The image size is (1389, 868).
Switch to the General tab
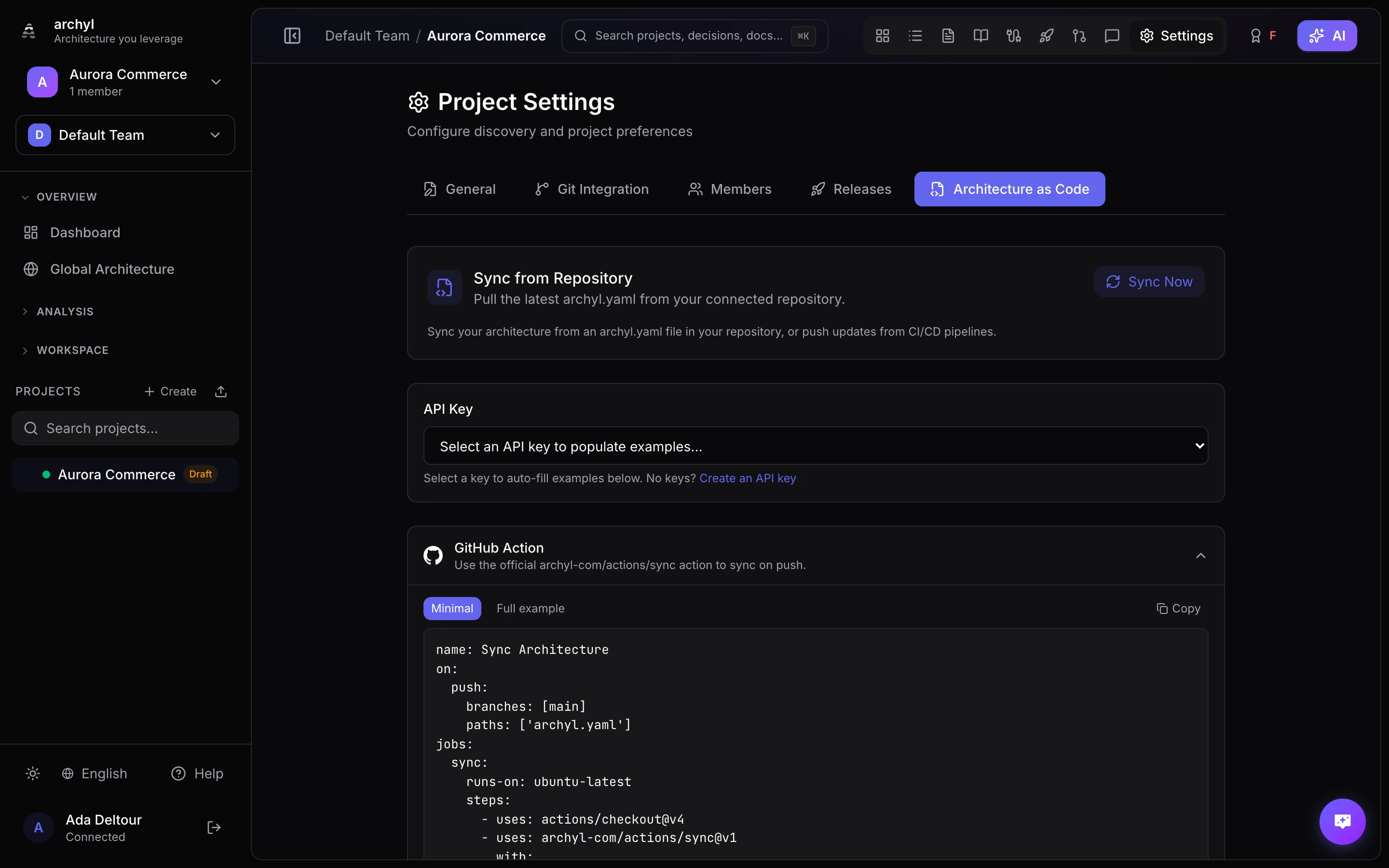click(459, 189)
